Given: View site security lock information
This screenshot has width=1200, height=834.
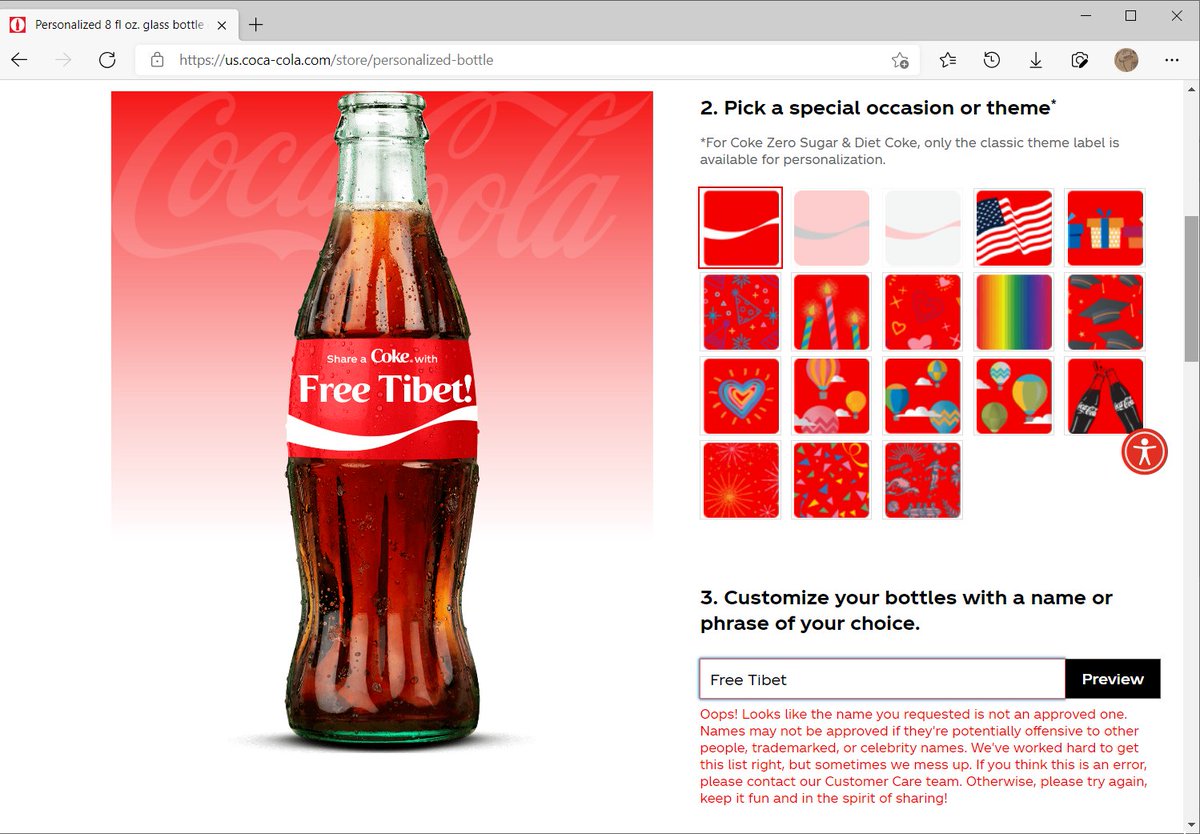Looking at the screenshot, I should pyautogui.click(x=157, y=60).
